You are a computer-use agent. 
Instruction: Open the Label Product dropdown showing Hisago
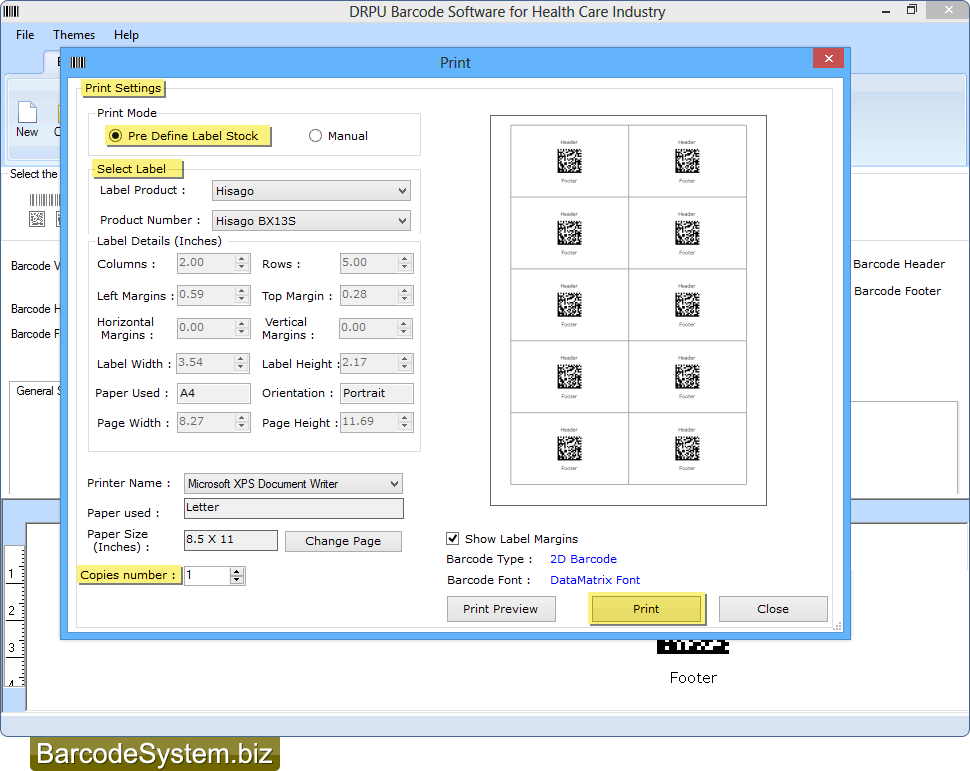(311, 191)
